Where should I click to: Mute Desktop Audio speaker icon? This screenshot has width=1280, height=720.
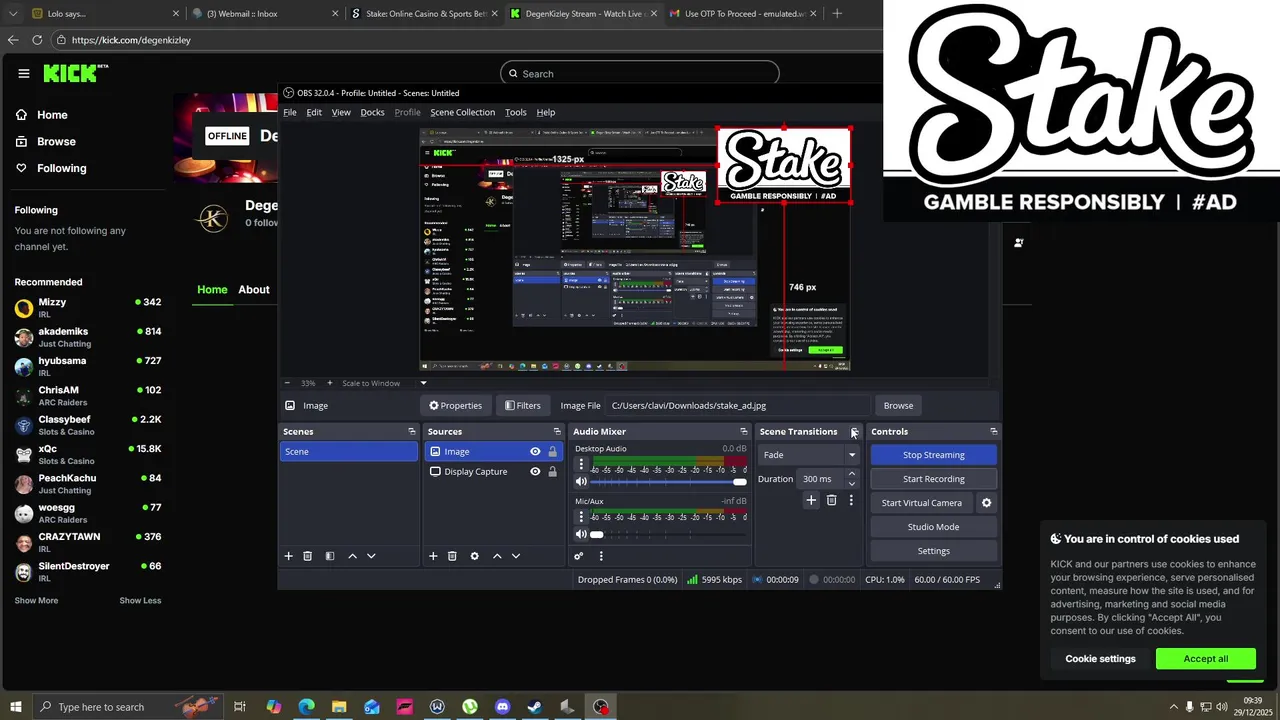click(581, 482)
